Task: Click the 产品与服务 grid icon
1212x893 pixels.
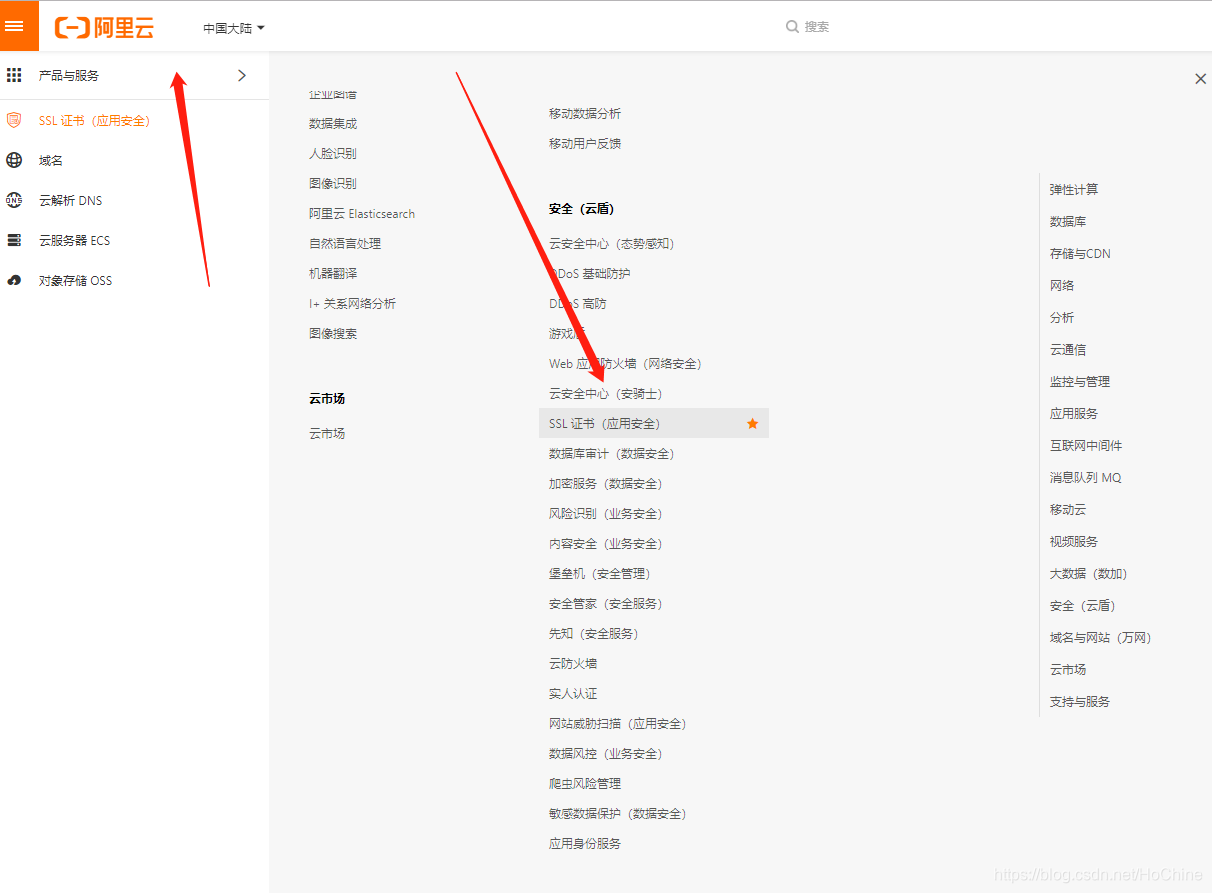Action: (14, 75)
